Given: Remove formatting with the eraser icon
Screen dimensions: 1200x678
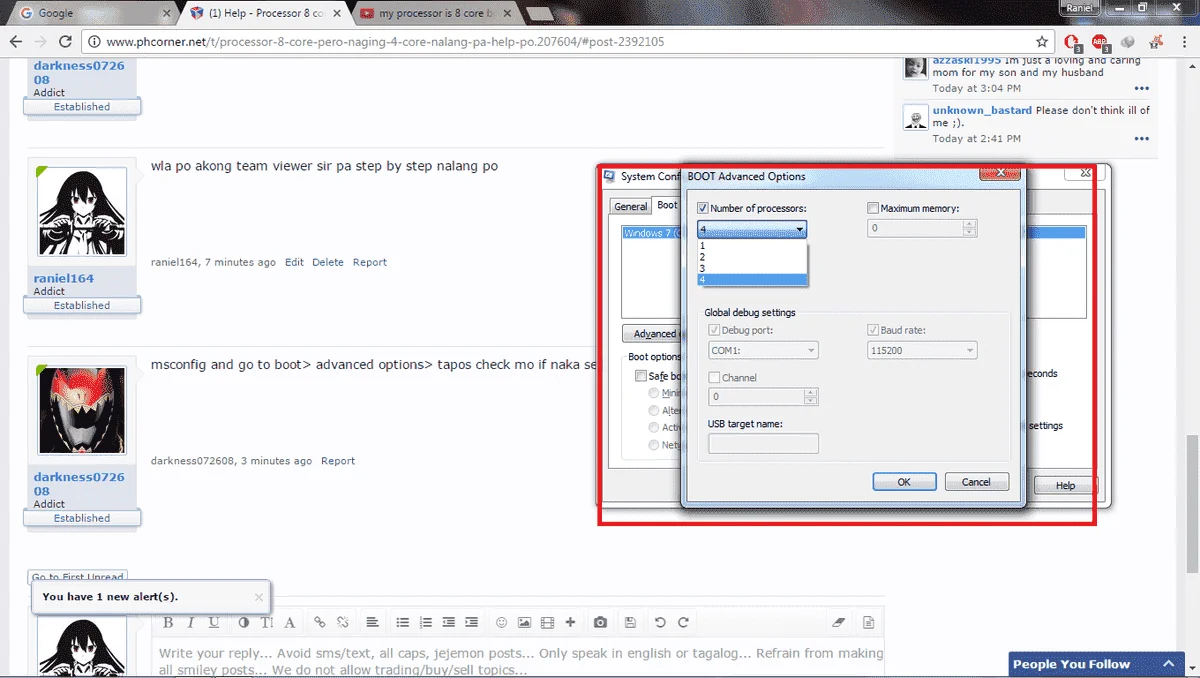Looking at the screenshot, I should click(839, 622).
